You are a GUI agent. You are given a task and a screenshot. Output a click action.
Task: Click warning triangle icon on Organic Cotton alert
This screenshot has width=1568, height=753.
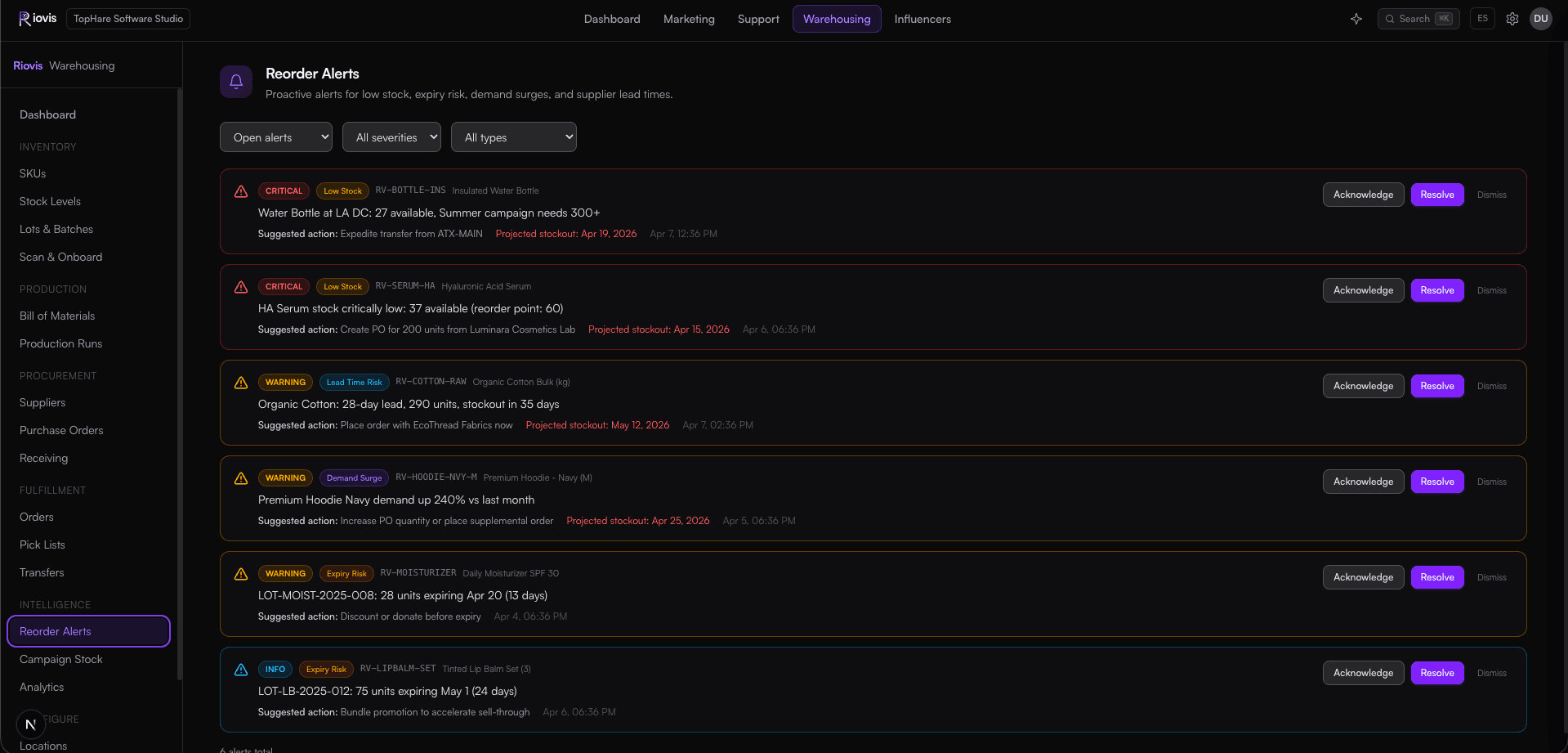[x=241, y=383]
